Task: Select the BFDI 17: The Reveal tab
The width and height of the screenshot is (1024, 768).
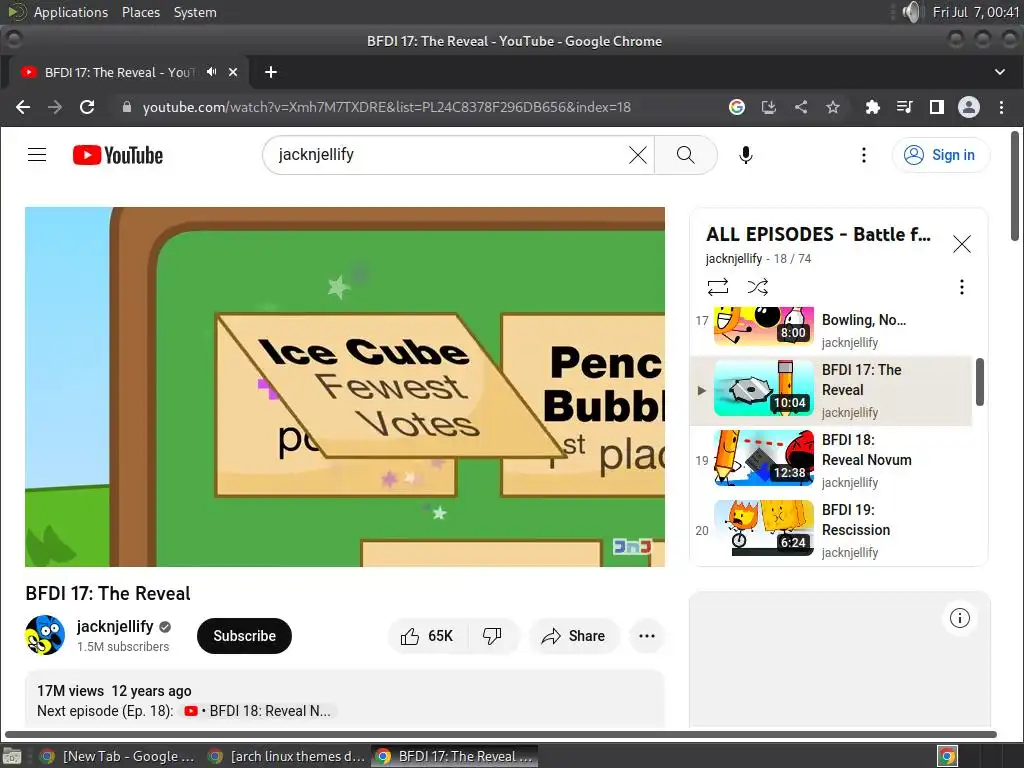Action: [x=118, y=72]
